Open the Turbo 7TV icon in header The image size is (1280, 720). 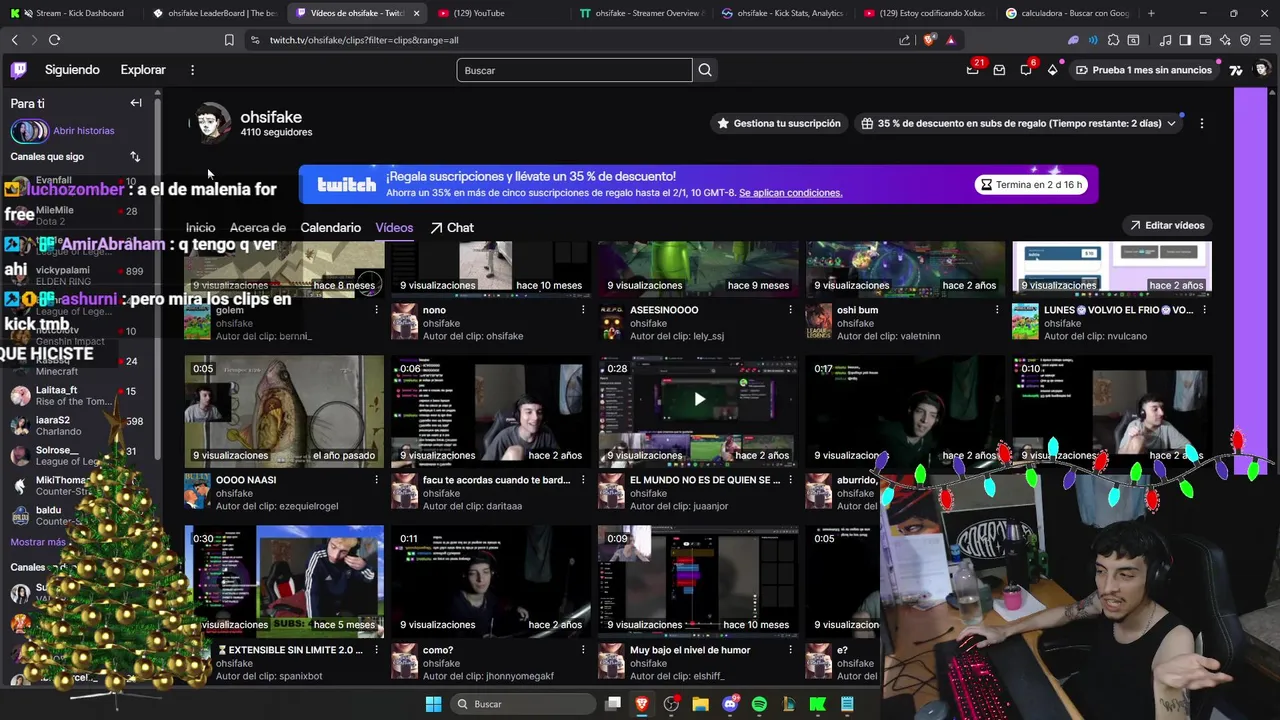pyautogui.click(x=1236, y=70)
